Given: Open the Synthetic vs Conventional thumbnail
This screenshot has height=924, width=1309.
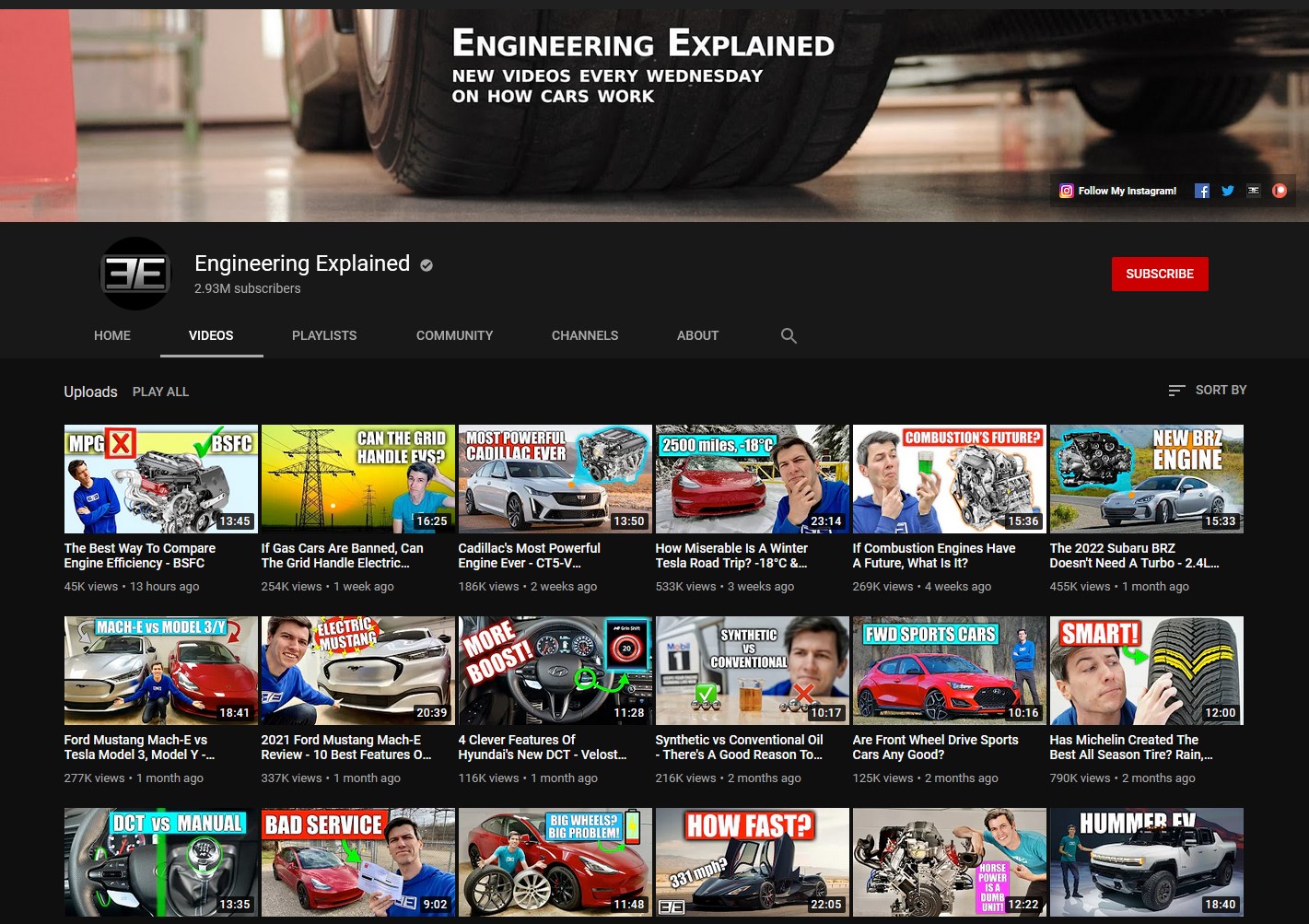Looking at the screenshot, I should point(753,671).
